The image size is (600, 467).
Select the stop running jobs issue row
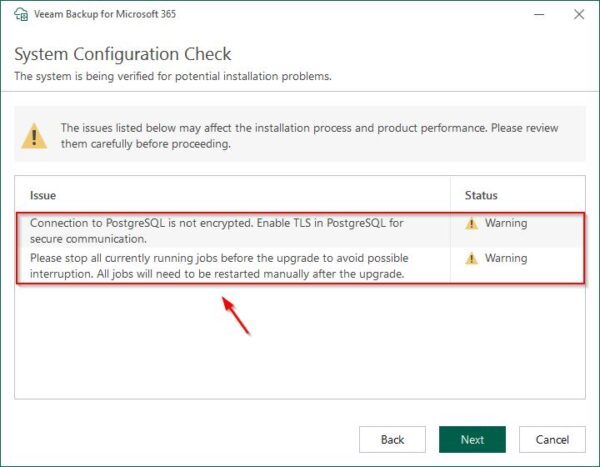click(x=300, y=266)
